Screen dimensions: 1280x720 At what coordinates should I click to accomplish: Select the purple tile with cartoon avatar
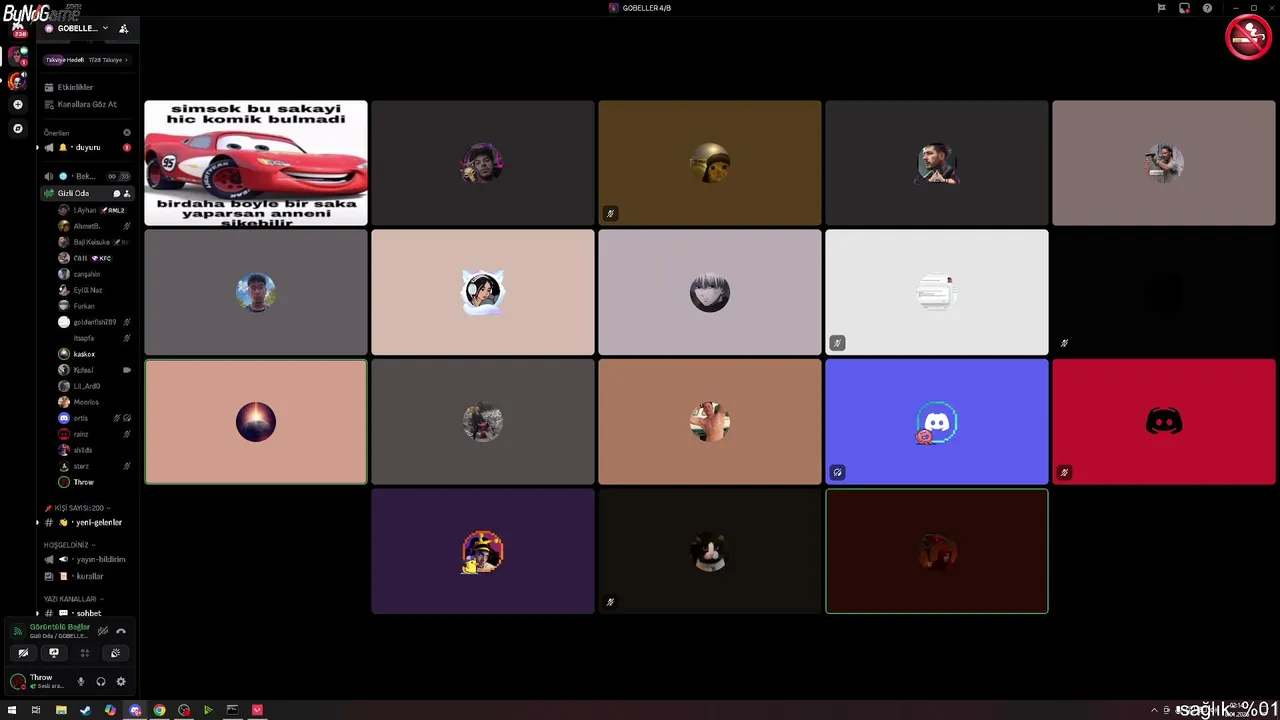click(483, 551)
